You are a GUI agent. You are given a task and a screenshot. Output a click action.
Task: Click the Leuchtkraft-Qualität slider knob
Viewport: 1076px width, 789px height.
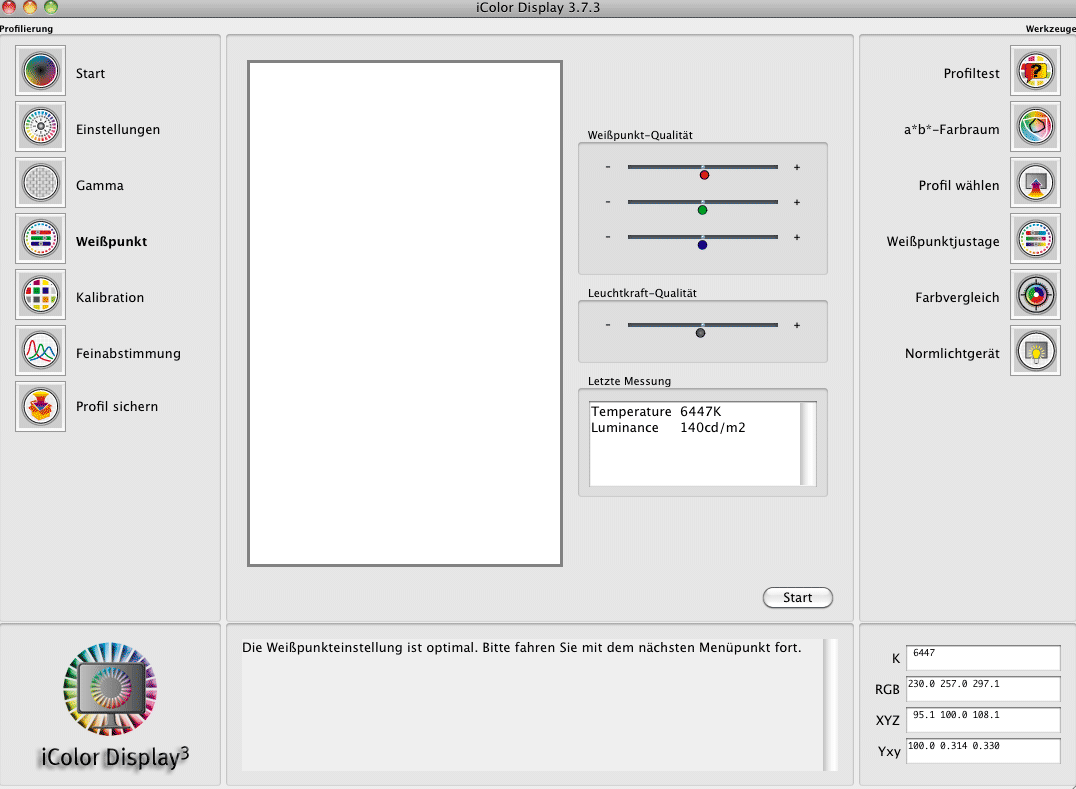(x=700, y=333)
